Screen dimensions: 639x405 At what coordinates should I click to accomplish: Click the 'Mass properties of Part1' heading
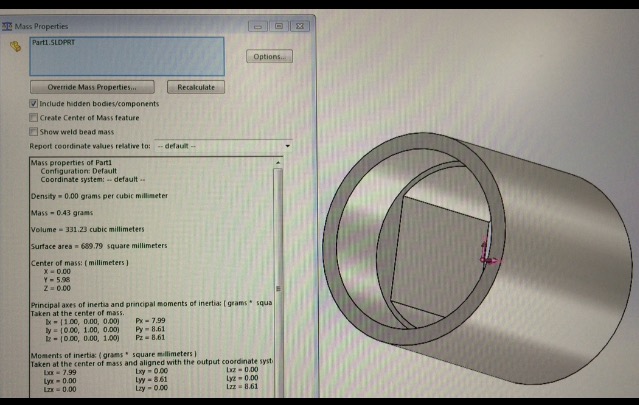tap(71, 163)
